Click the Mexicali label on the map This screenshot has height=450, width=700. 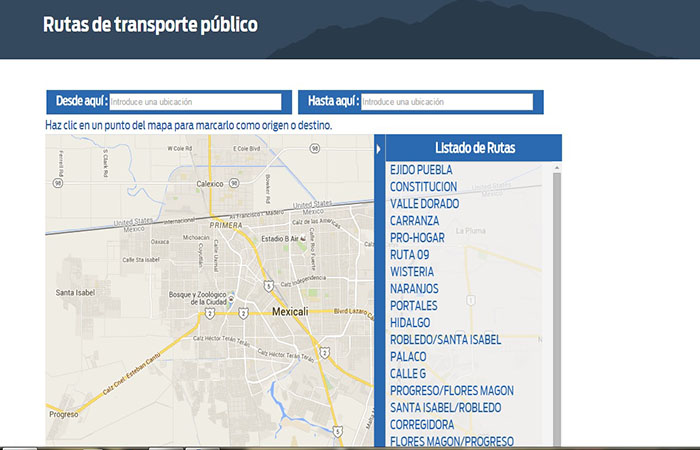290,312
